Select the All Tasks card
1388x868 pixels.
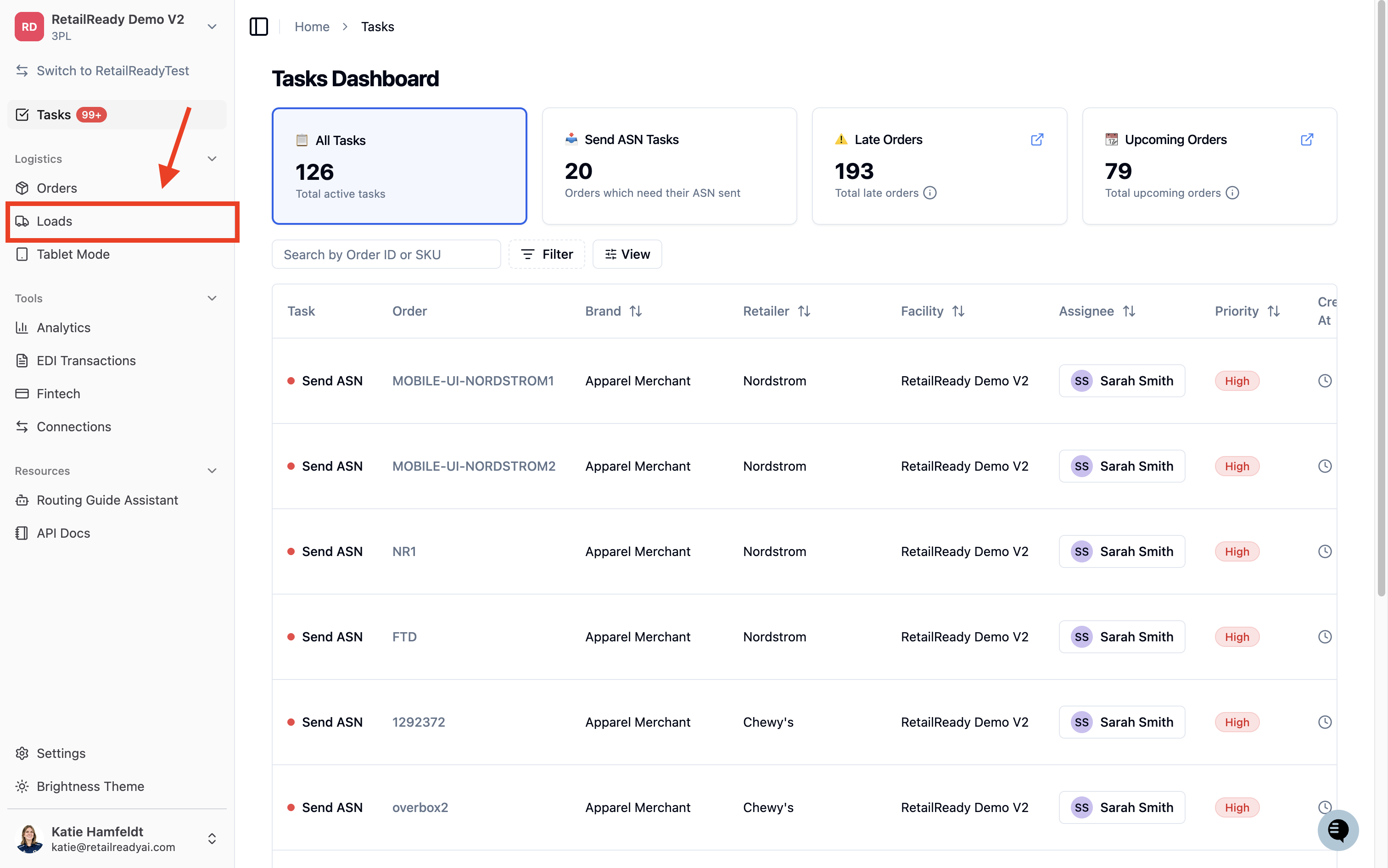click(399, 166)
